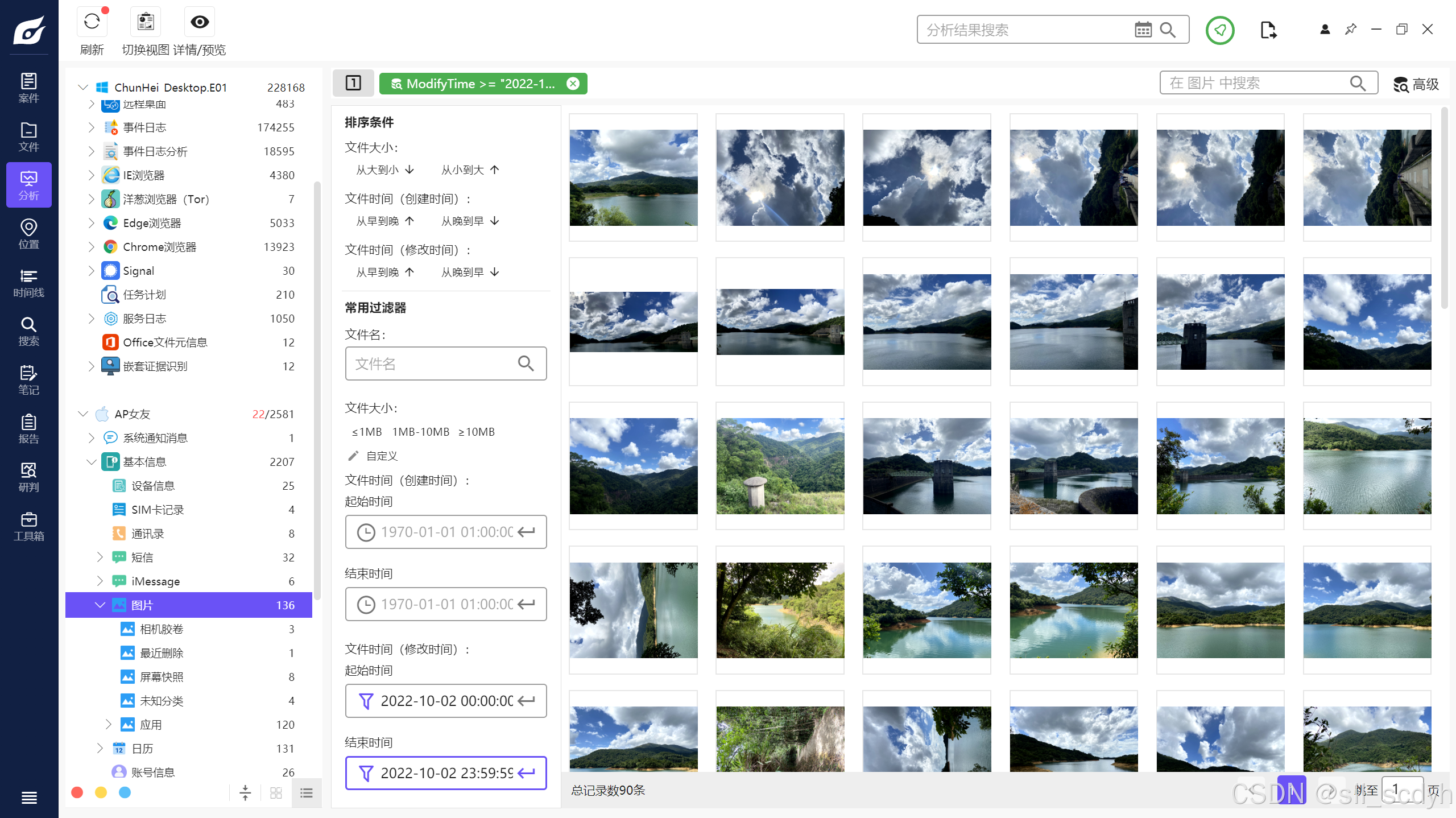Expand the 短信 tree node
Viewport: 1456px width, 818px height.
tap(100, 557)
